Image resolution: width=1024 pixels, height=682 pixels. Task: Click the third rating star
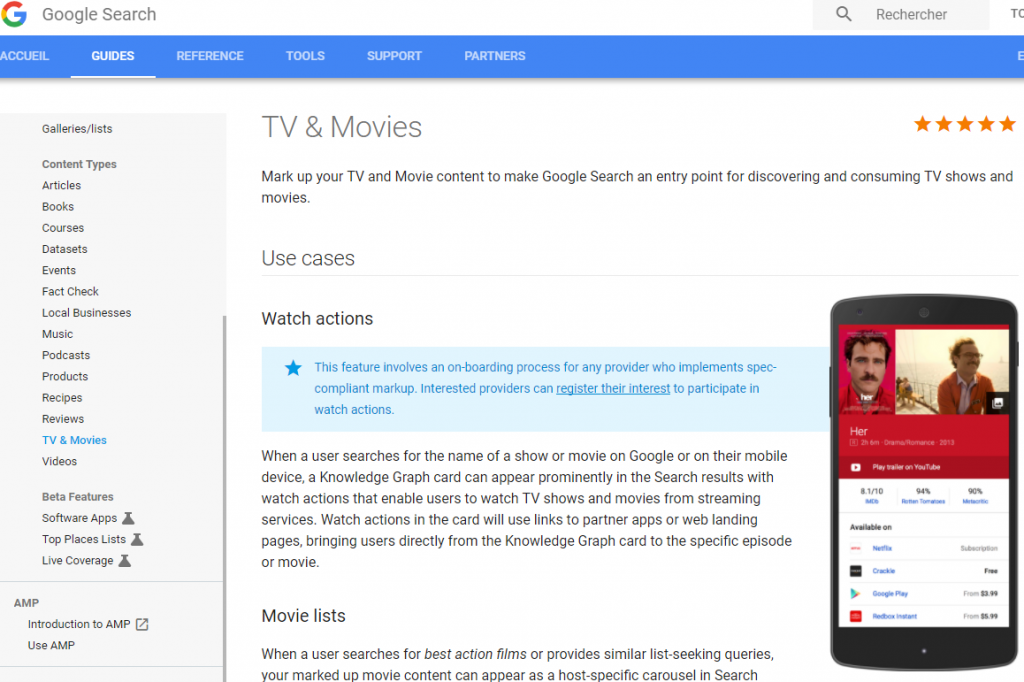965,123
